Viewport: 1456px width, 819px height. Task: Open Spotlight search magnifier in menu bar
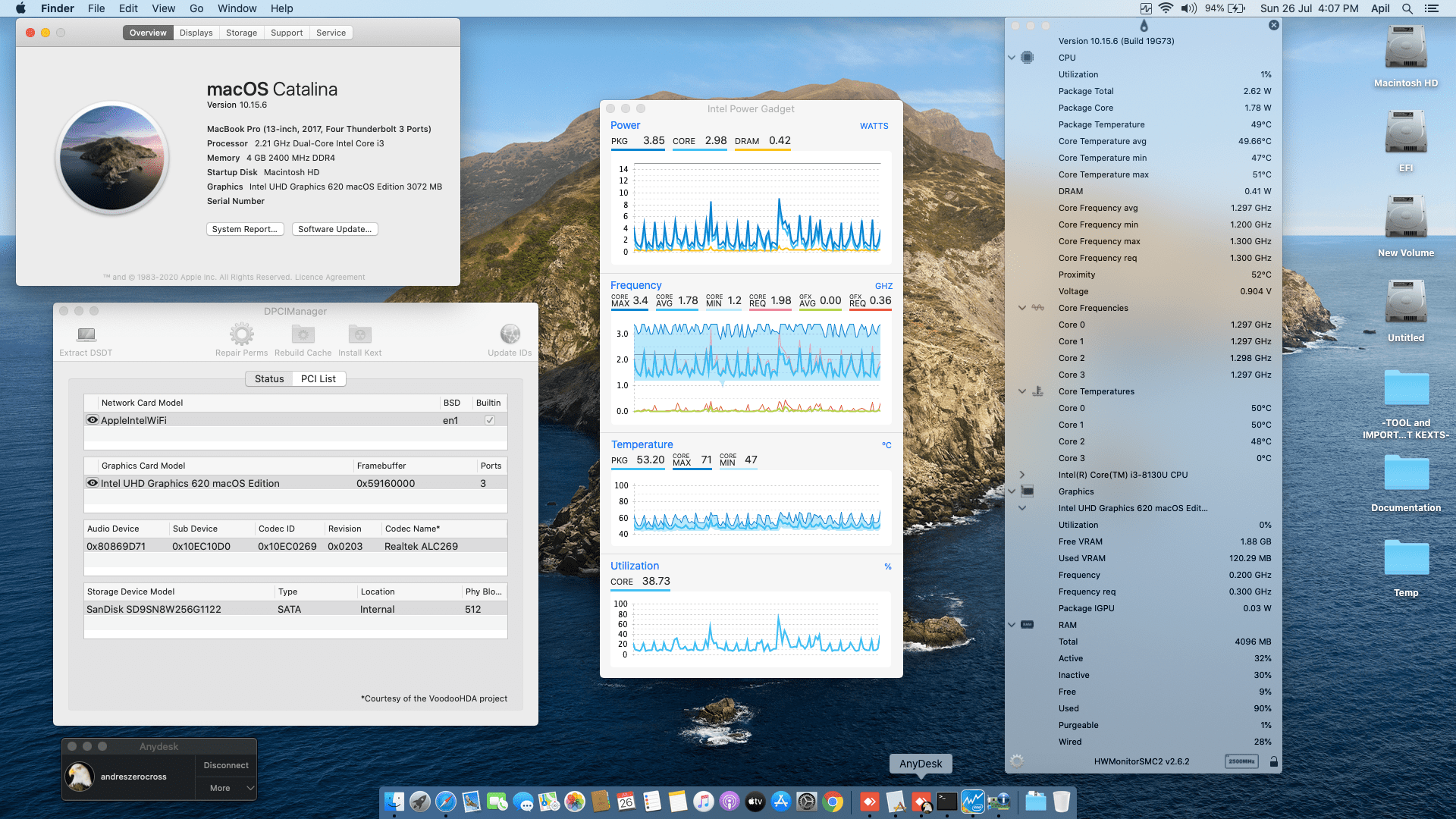[1407, 8]
